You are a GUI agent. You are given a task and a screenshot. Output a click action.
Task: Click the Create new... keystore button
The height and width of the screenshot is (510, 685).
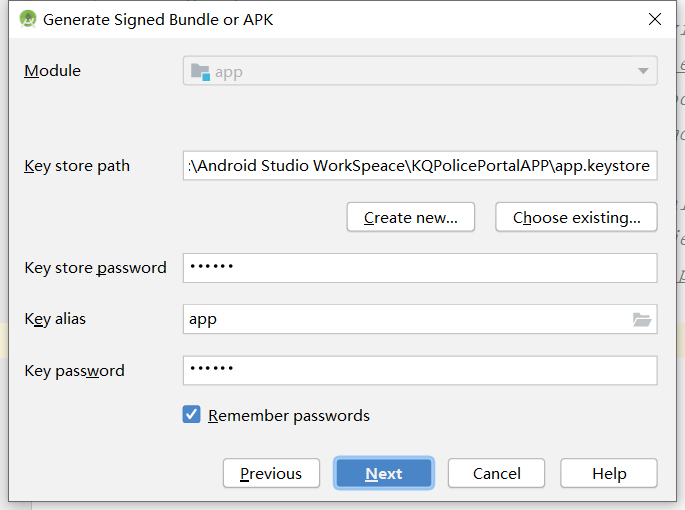pos(411,217)
